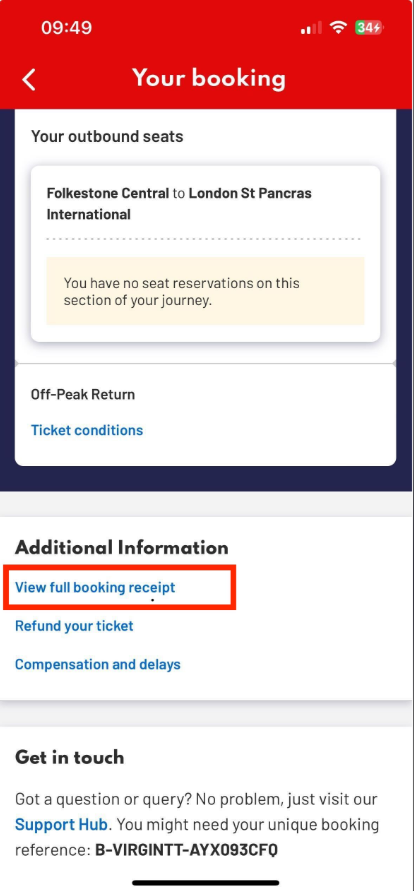Tap the Your booking page title

(x=208, y=79)
